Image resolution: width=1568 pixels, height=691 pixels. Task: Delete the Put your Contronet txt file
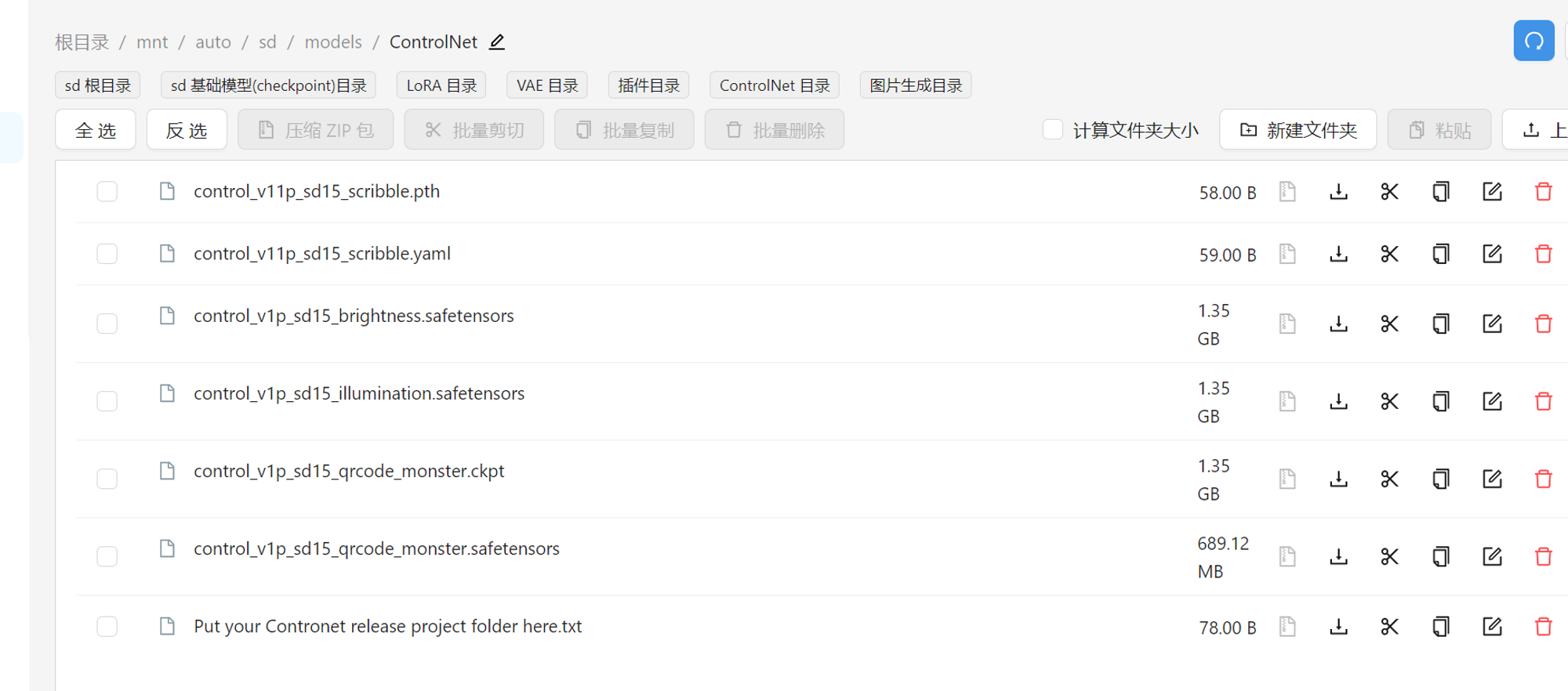tap(1544, 627)
